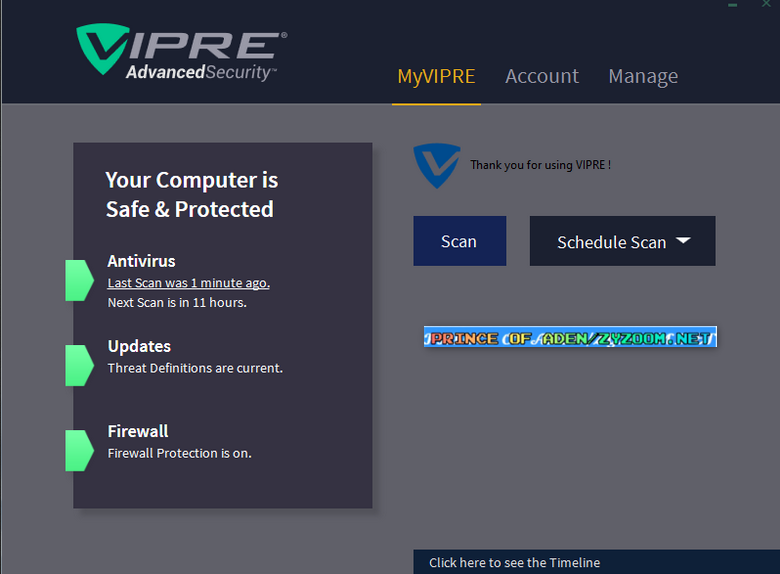Click 'Firewall Protection is on.' text
Image resolution: width=780 pixels, height=574 pixels.
click(180, 453)
